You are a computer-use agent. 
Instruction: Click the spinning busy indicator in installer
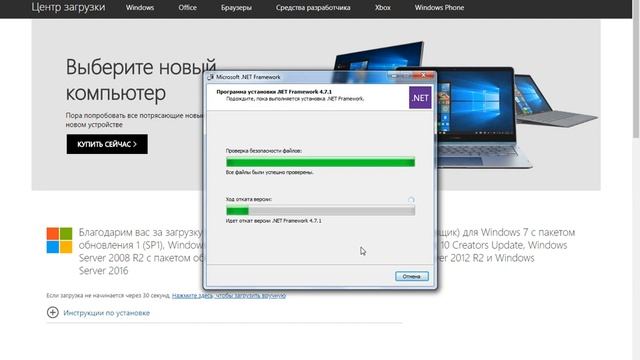click(x=411, y=200)
